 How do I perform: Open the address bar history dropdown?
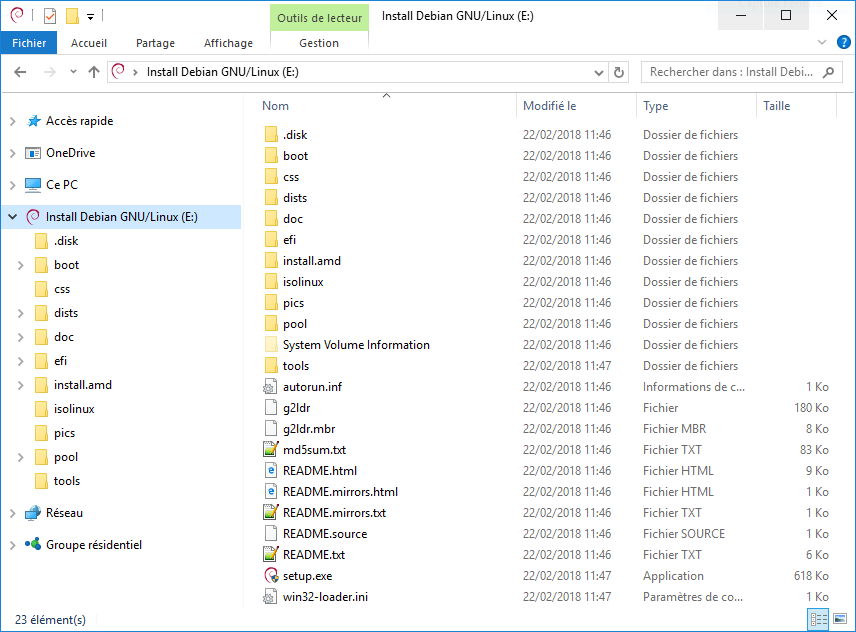click(599, 73)
